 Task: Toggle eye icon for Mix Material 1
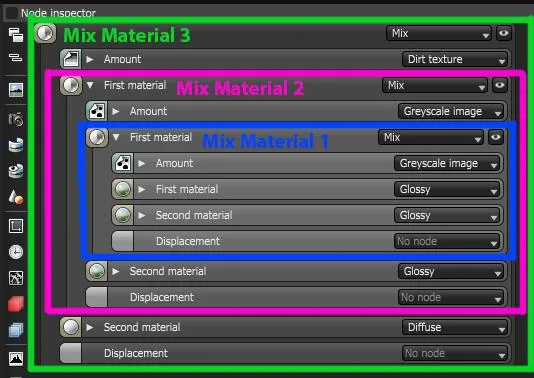(x=496, y=137)
